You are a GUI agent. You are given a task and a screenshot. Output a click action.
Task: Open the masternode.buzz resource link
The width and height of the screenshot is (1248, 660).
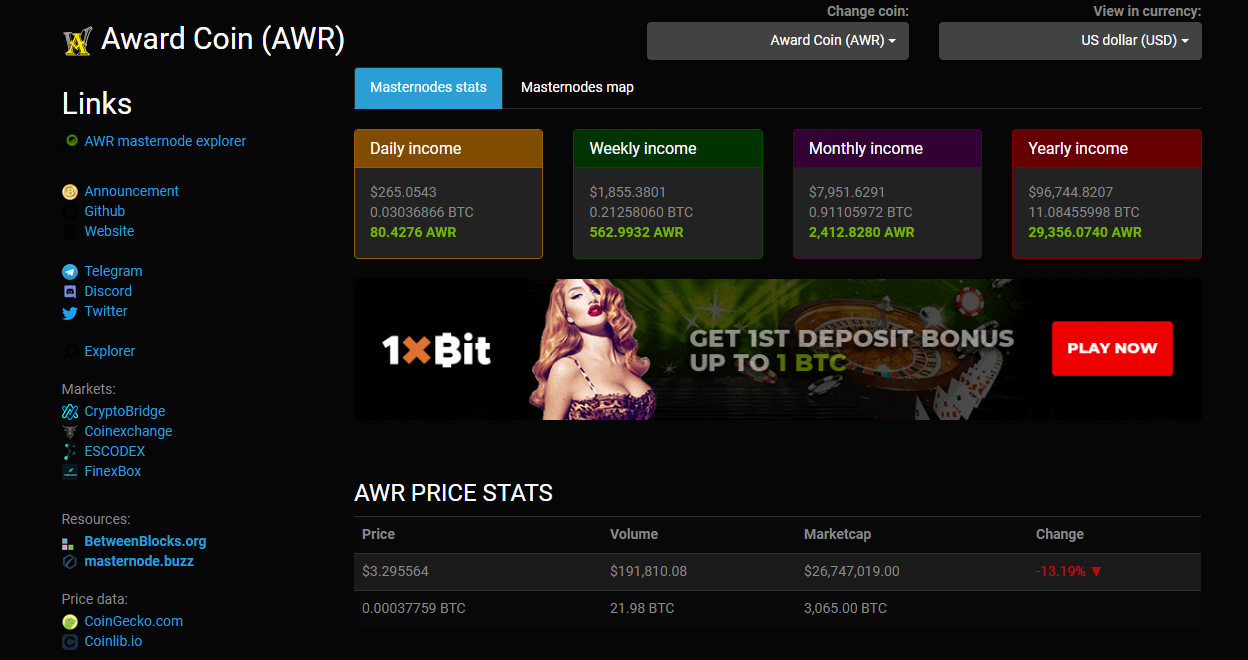click(x=139, y=561)
